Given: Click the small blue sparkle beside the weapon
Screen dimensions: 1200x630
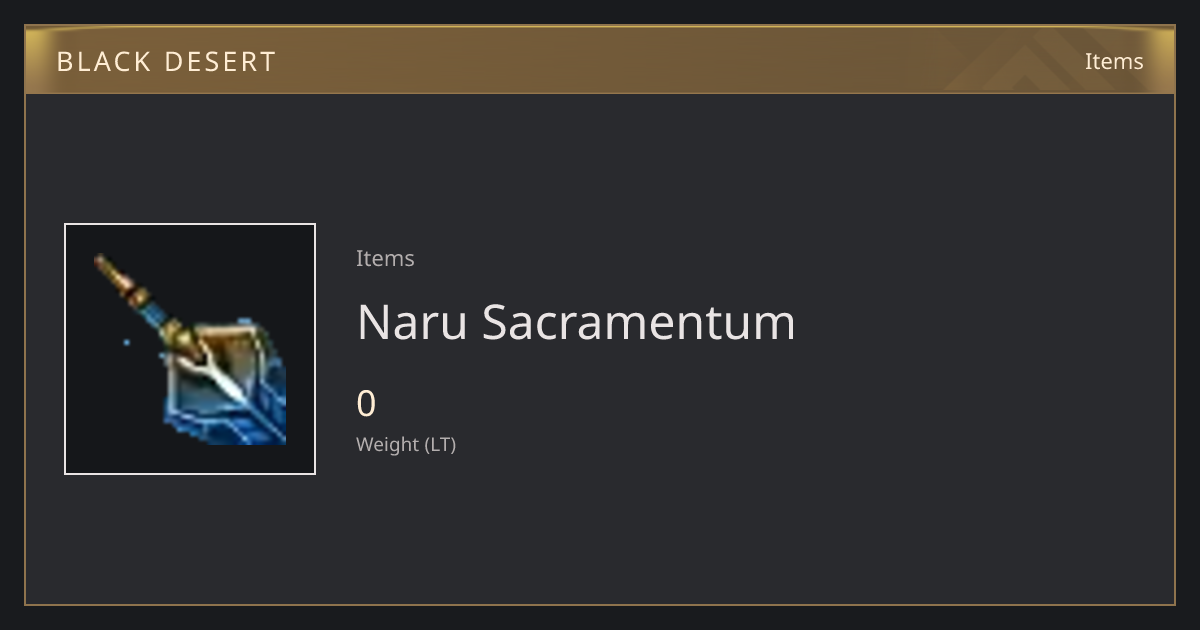Looking at the screenshot, I should [x=126, y=342].
